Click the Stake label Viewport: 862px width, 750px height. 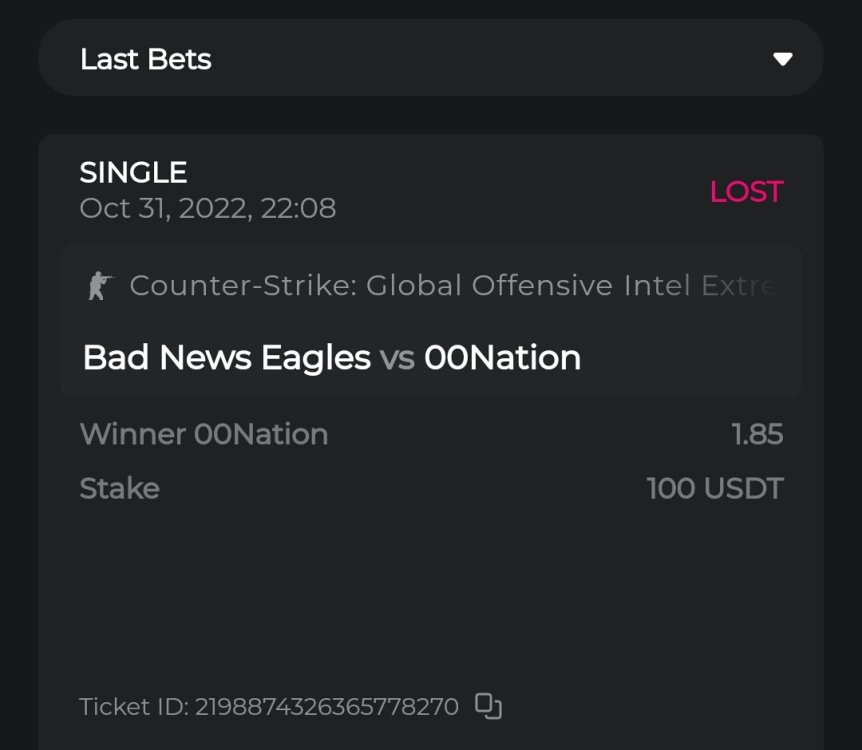tap(119, 488)
